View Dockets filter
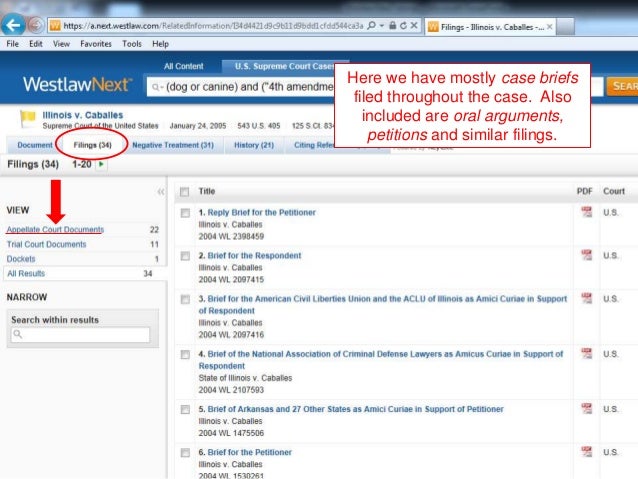638x479 pixels. click(x=21, y=259)
